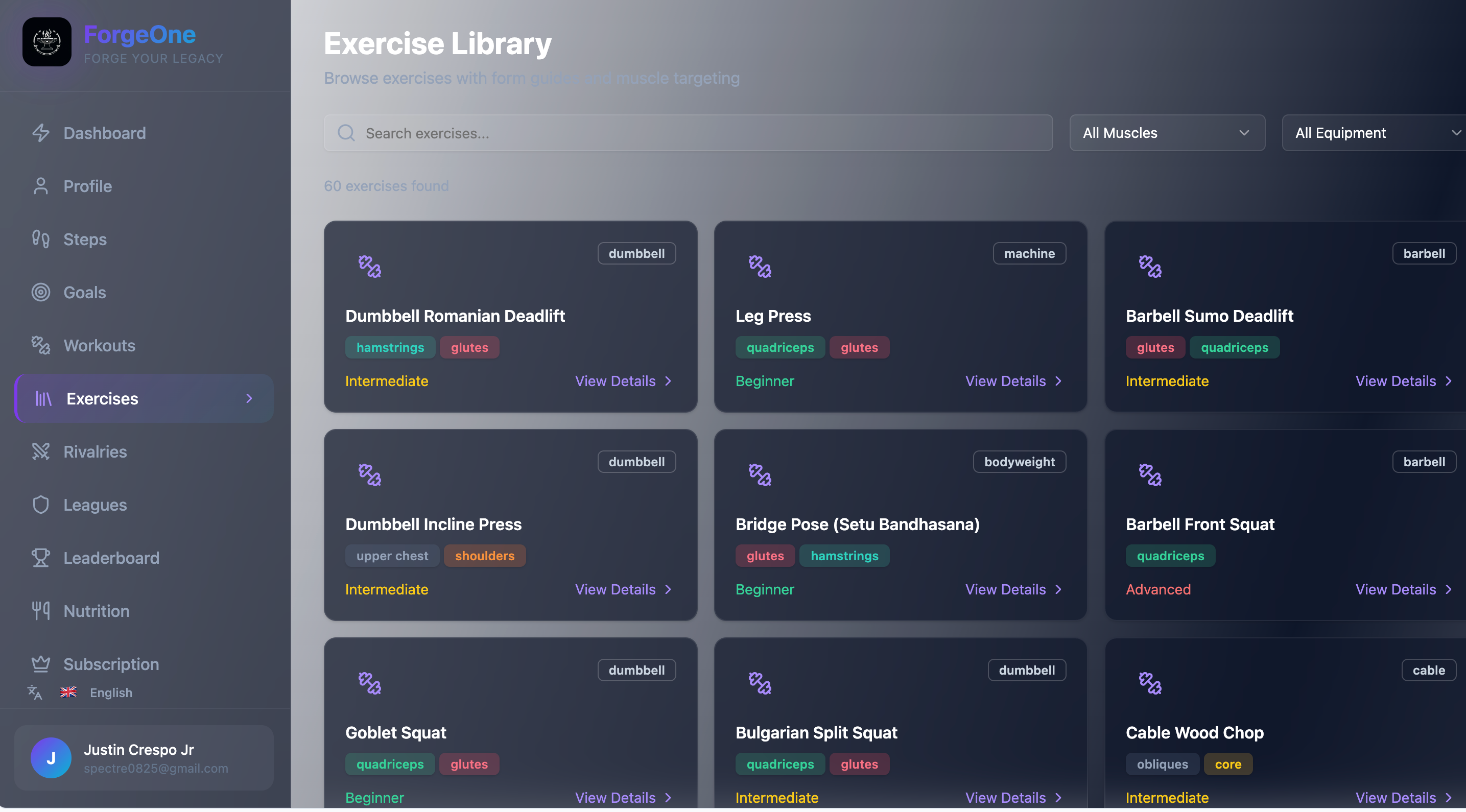Image resolution: width=1466 pixels, height=812 pixels.
Task: Click the Goals target icon
Action: (x=40, y=293)
